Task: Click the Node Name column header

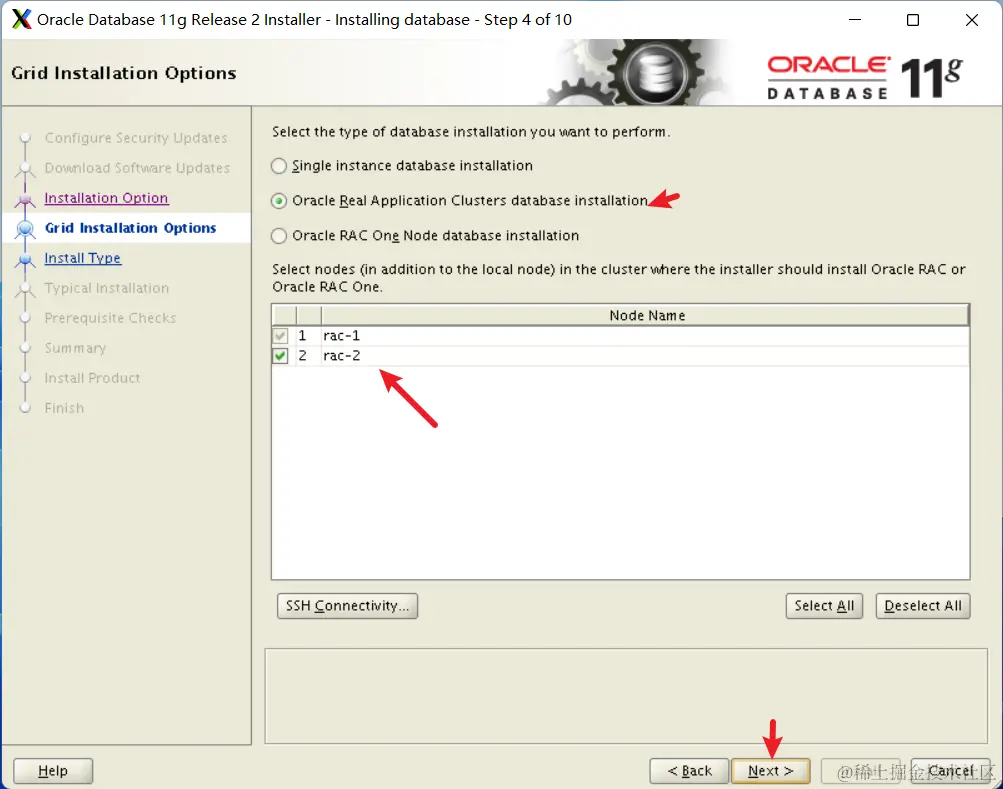Action: (645, 315)
